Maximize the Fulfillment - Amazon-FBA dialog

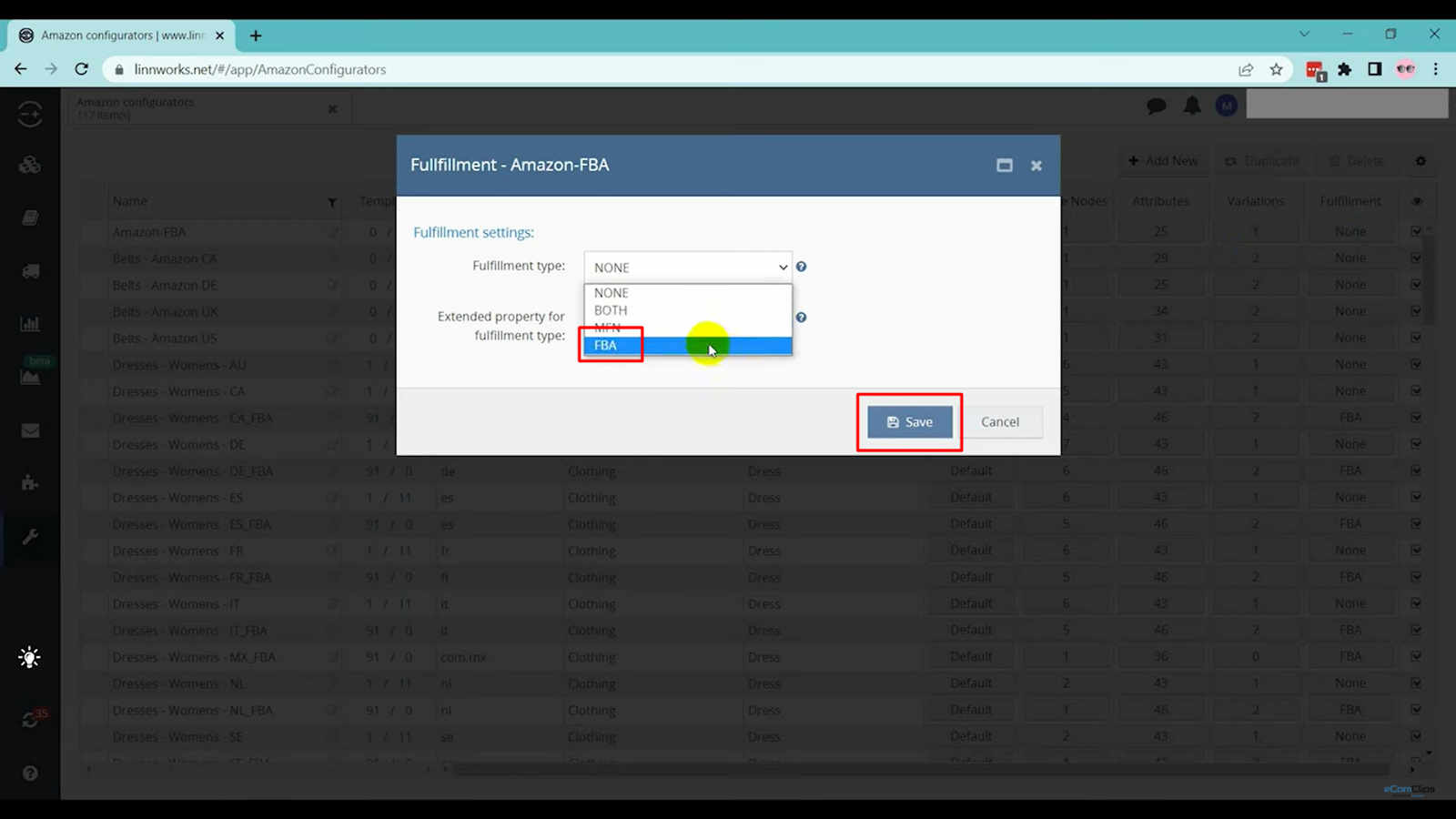click(1005, 166)
